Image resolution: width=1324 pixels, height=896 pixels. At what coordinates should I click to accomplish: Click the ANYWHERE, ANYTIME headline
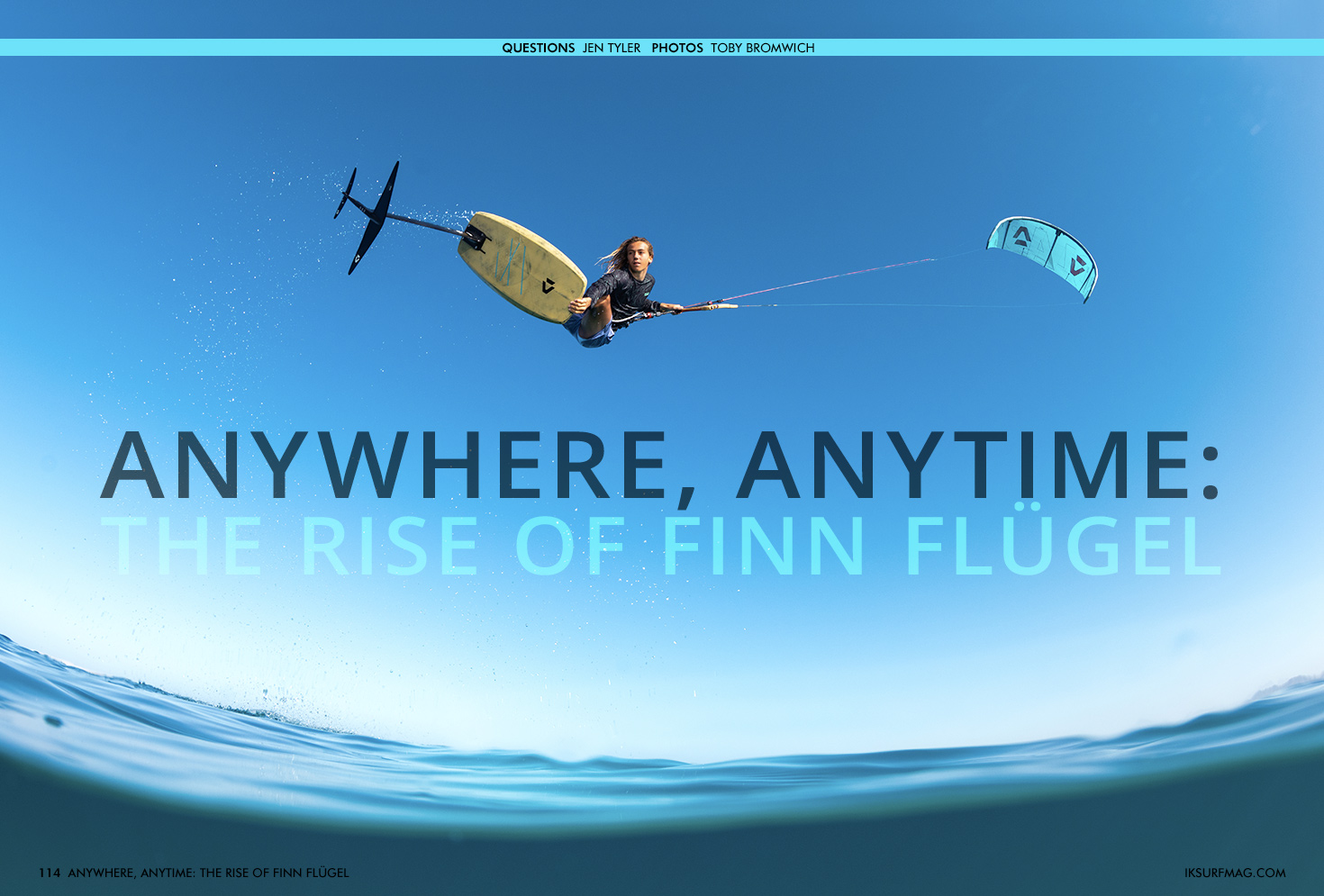[x=659, y=466]
